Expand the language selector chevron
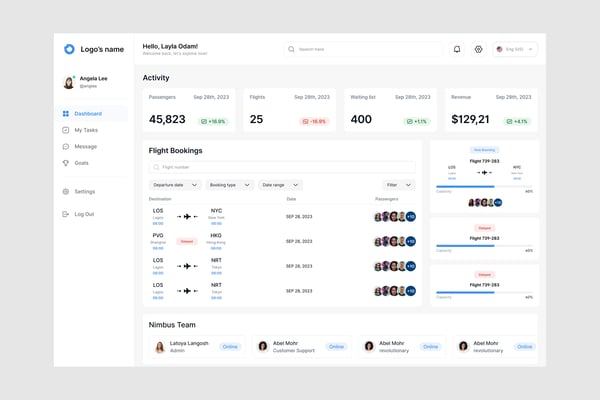The height and width of the screenshot is (400, 600). pyautogui.click(x=530, y=49)
